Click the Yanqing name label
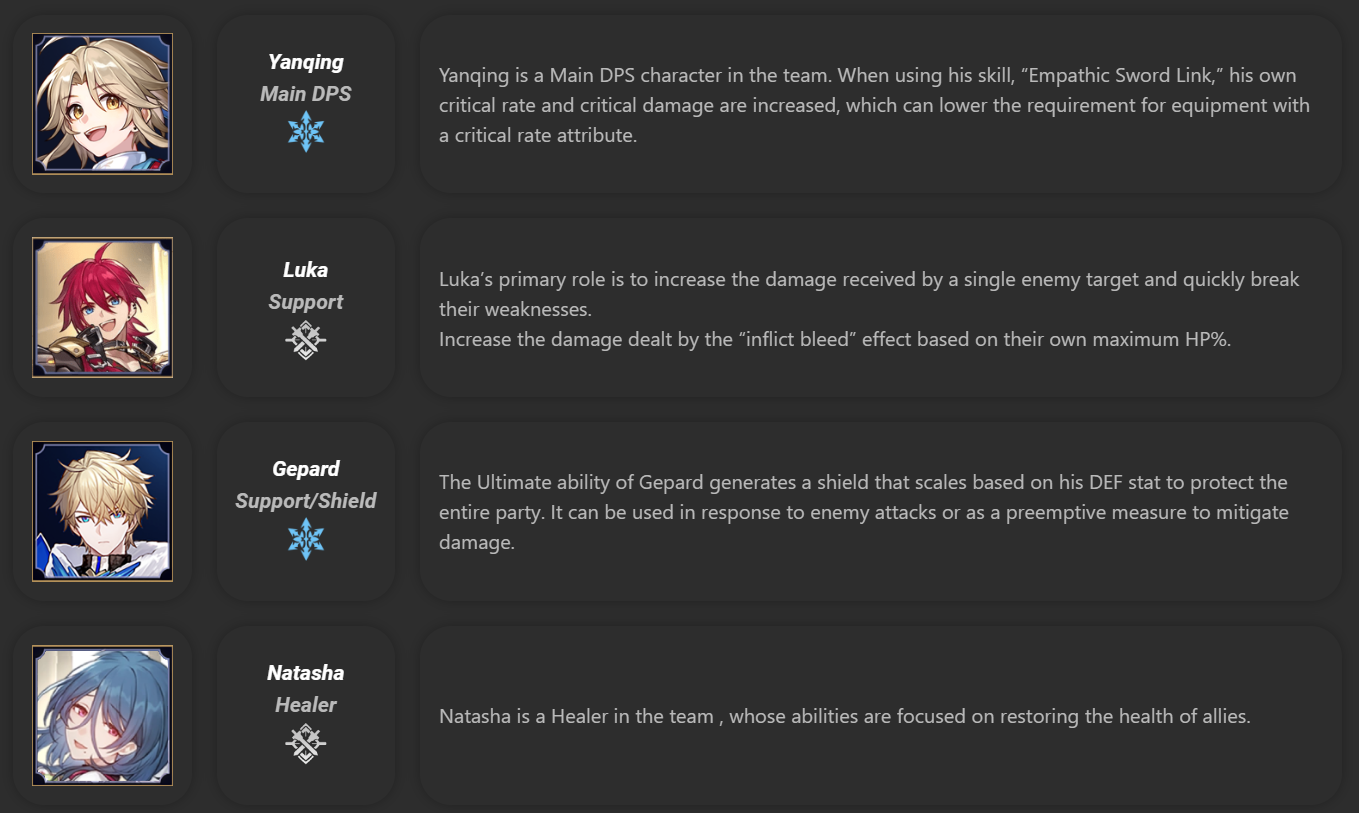Image resolution: width=1359 pixels, height=813 pixels. point(306,62)
